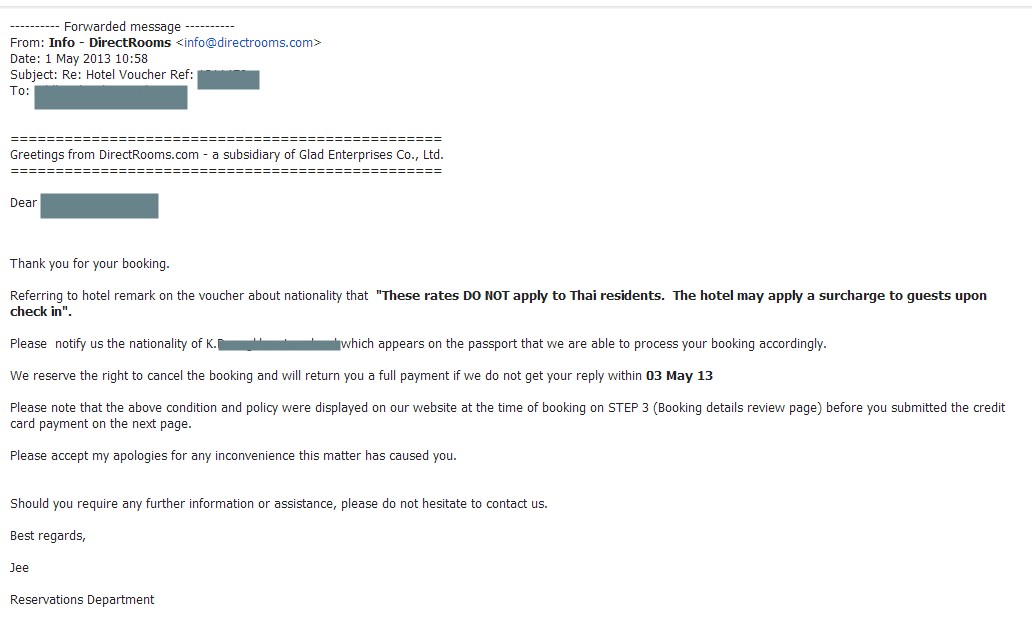Click the Greetings from DirectRooms.com line
The image size is (1032, 629).
point(226,155)
